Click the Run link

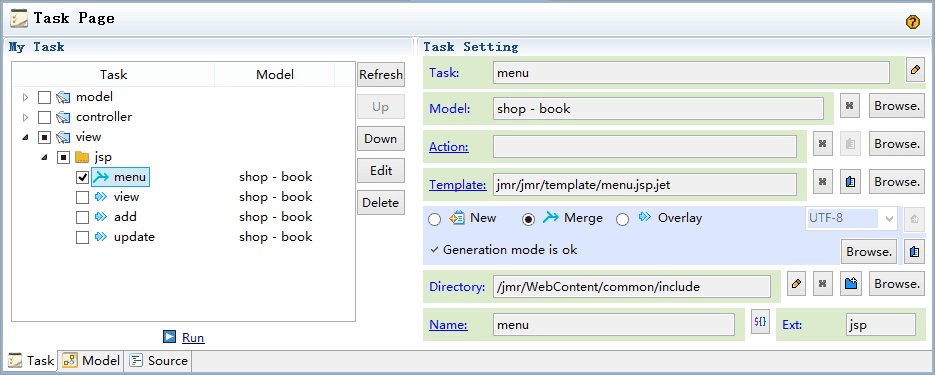pos(193,338)
